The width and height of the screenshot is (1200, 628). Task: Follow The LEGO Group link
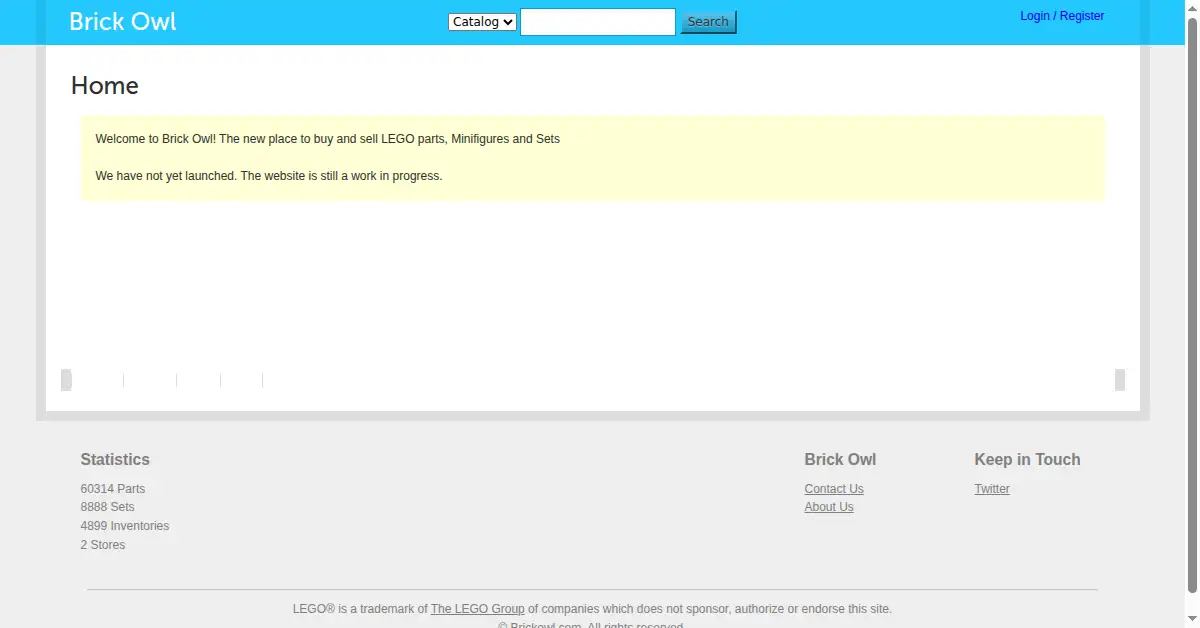point(477,609)
